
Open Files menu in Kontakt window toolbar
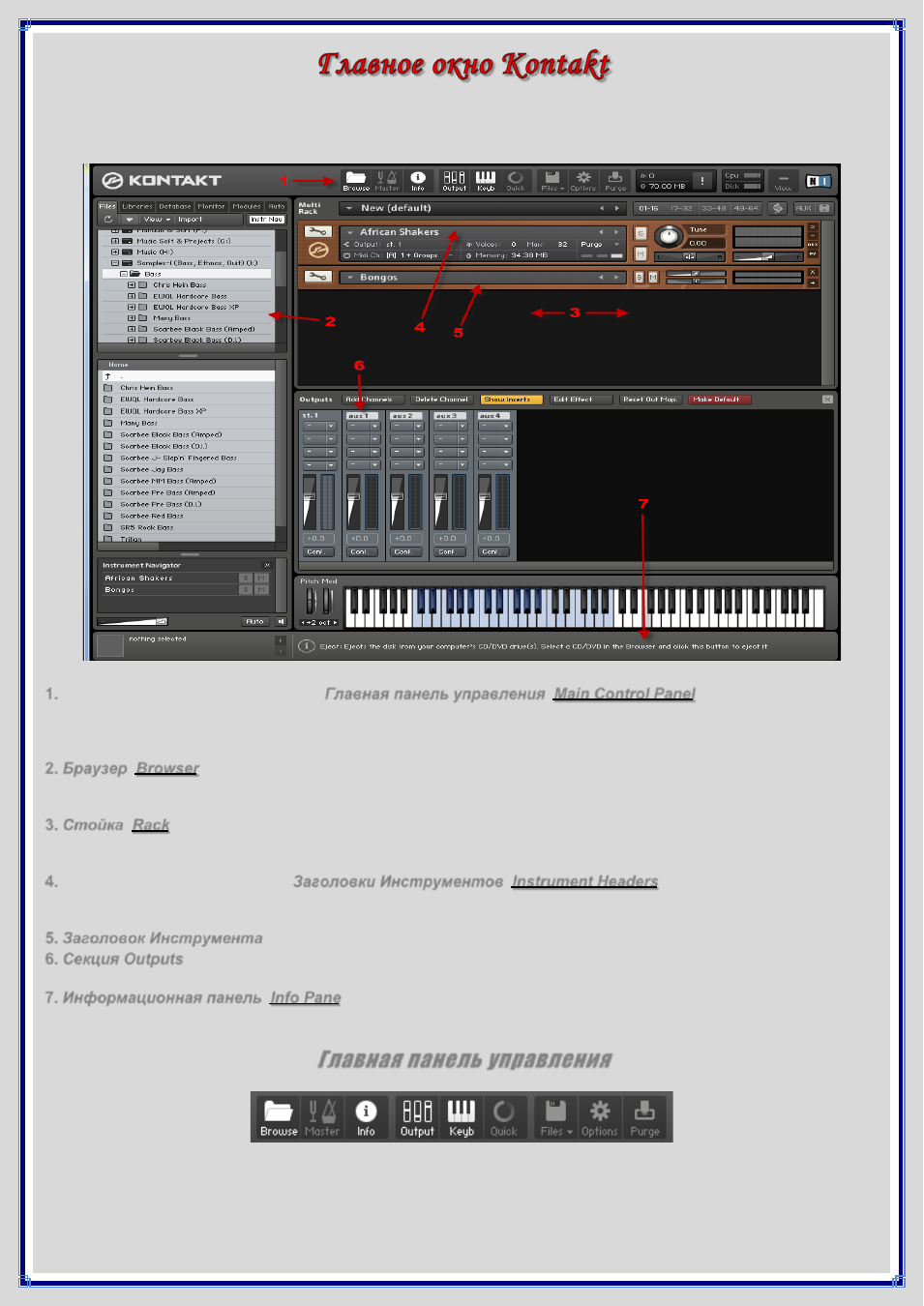[x=551, y=180]
